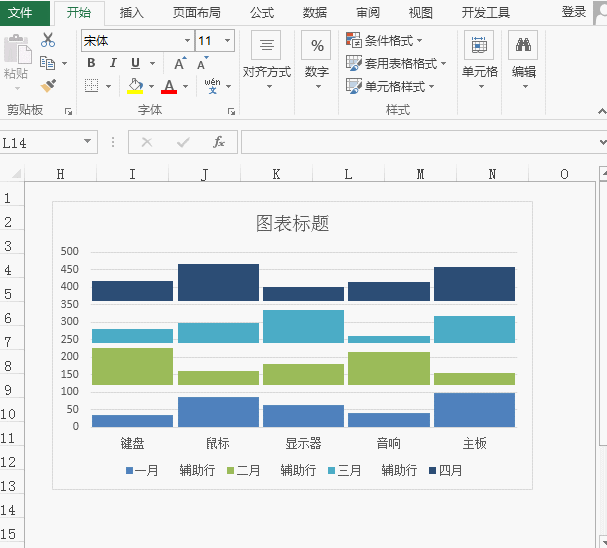Open the clipboard dialog launcher

point(69,112)
